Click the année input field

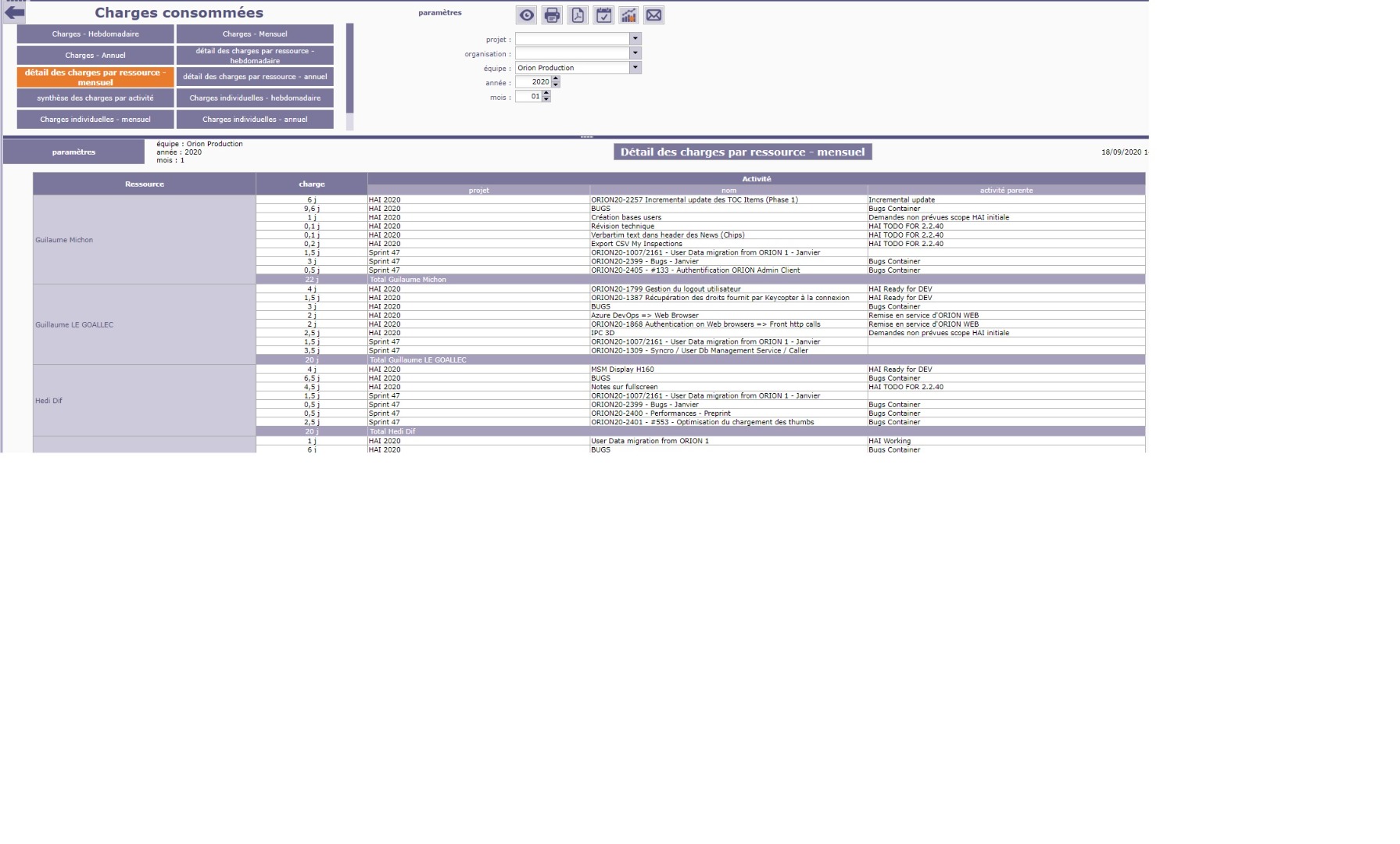point(533,82)
